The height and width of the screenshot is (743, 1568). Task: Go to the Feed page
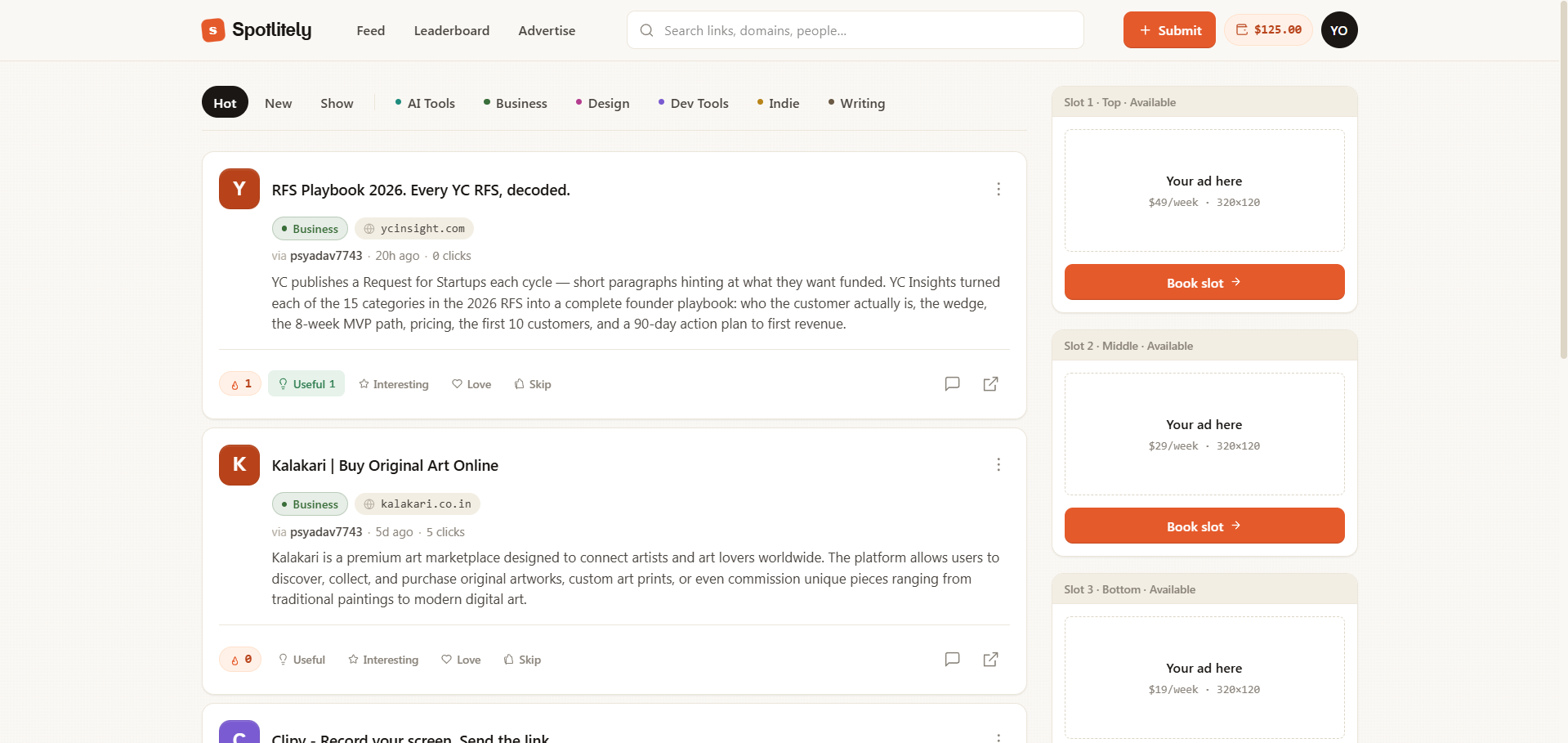(x=371, y=30)
